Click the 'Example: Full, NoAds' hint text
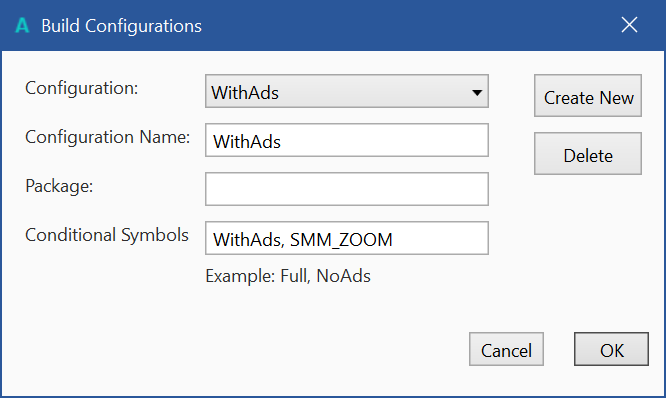This screenshot has width=666, height=398. pyautogui.click(x=288, y=276)
